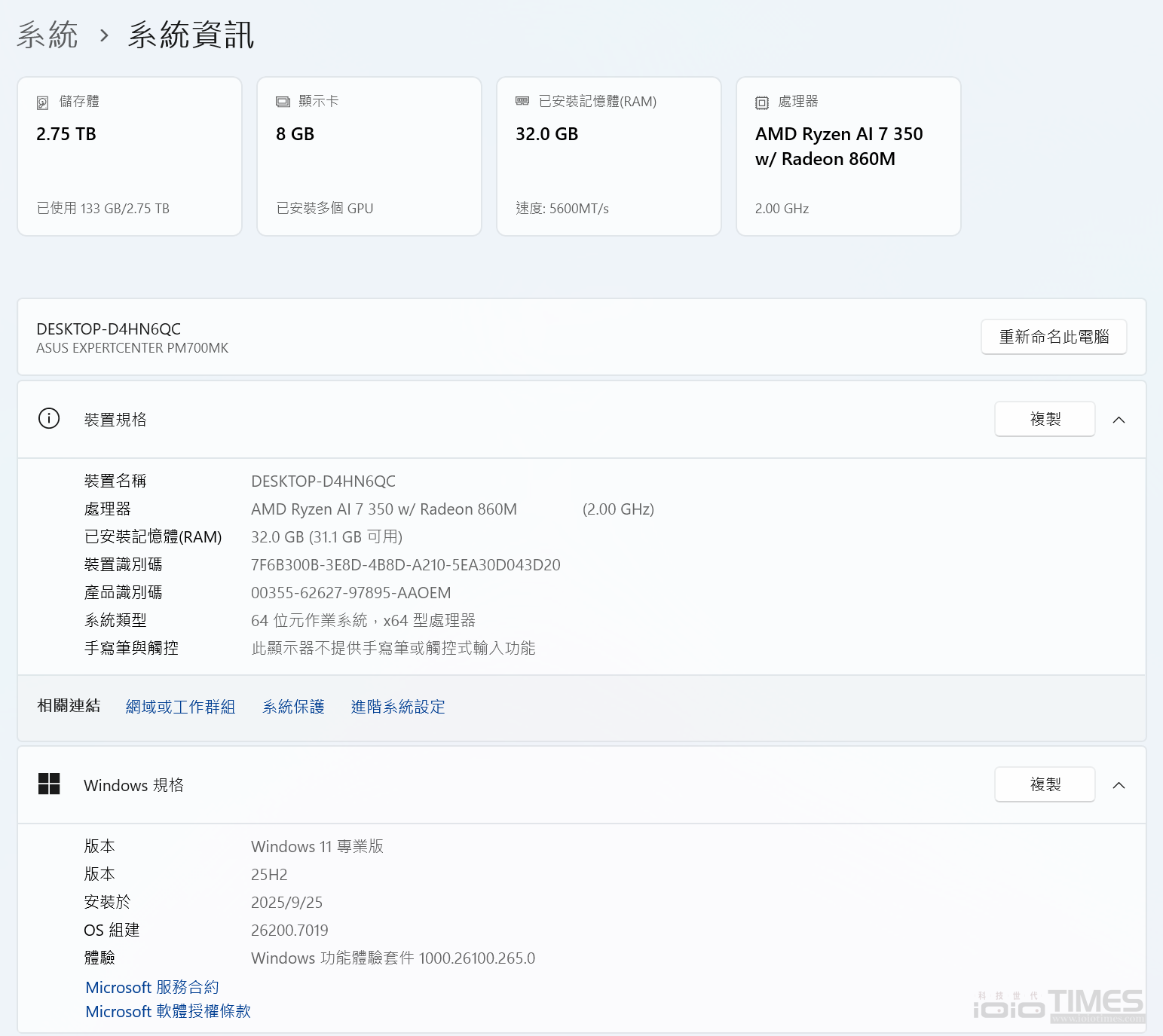Click the graphics card icon

tap(283, 102)
